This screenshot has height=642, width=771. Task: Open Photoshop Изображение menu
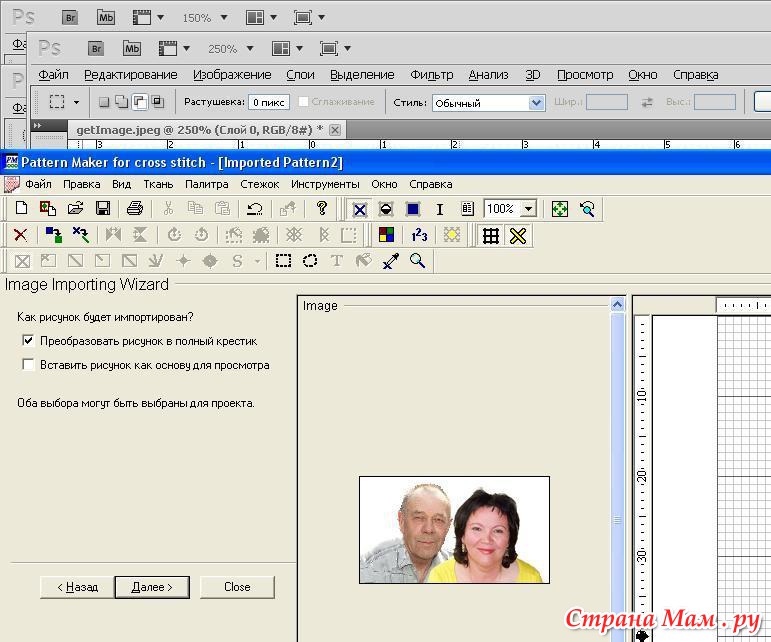tap(232, 75)
